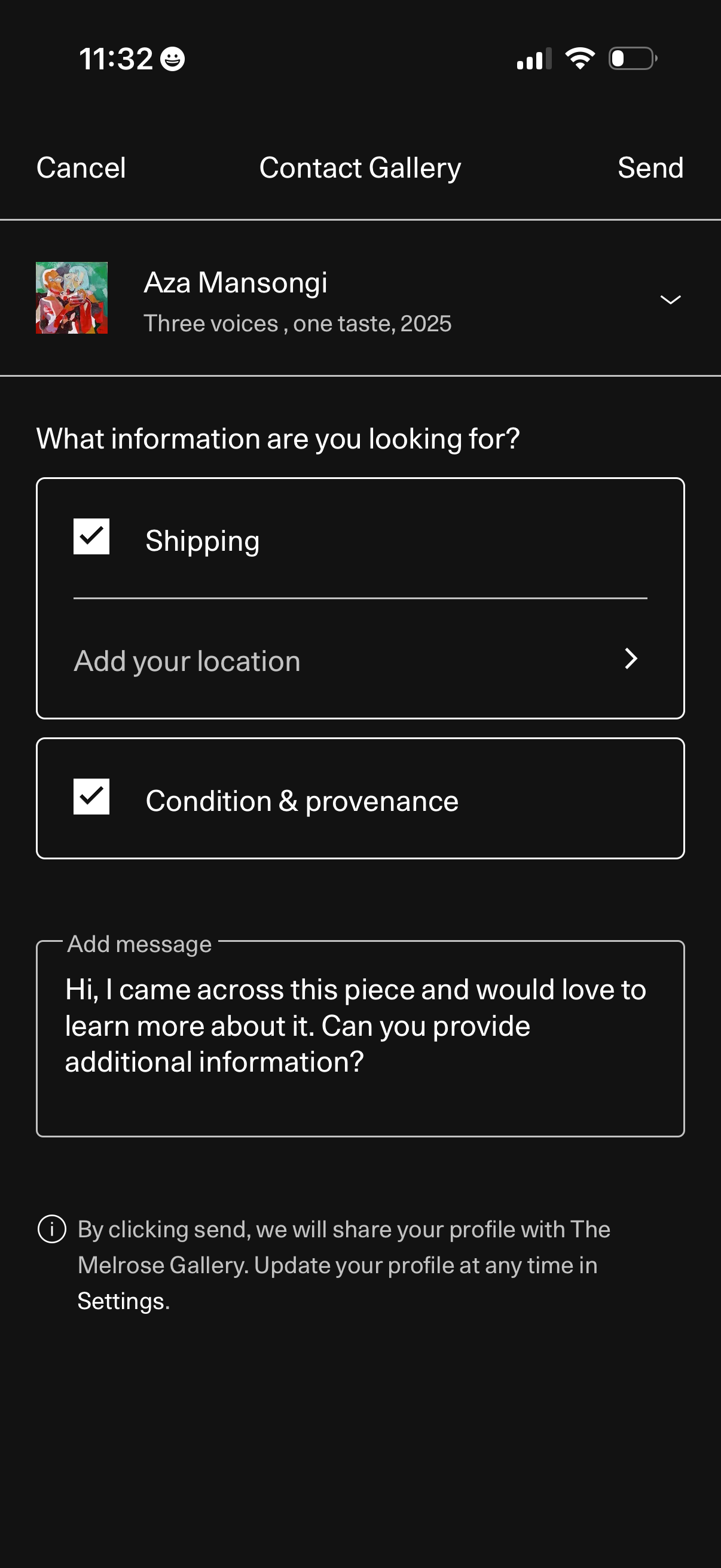Tap the cellular signal bars icon
721x1568 pixels.
(534, 59)
